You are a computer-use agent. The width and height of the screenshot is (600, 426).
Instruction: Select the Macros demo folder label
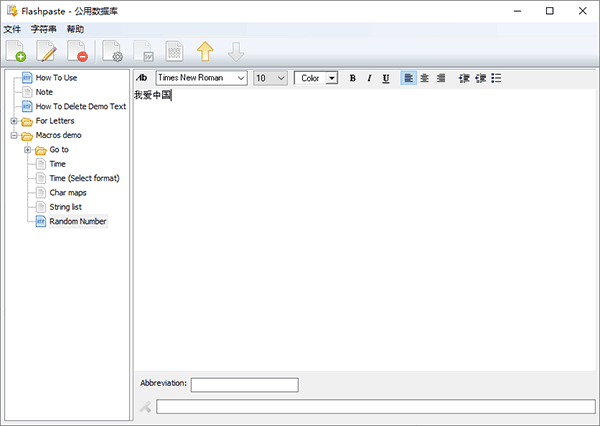coord(58,135)
